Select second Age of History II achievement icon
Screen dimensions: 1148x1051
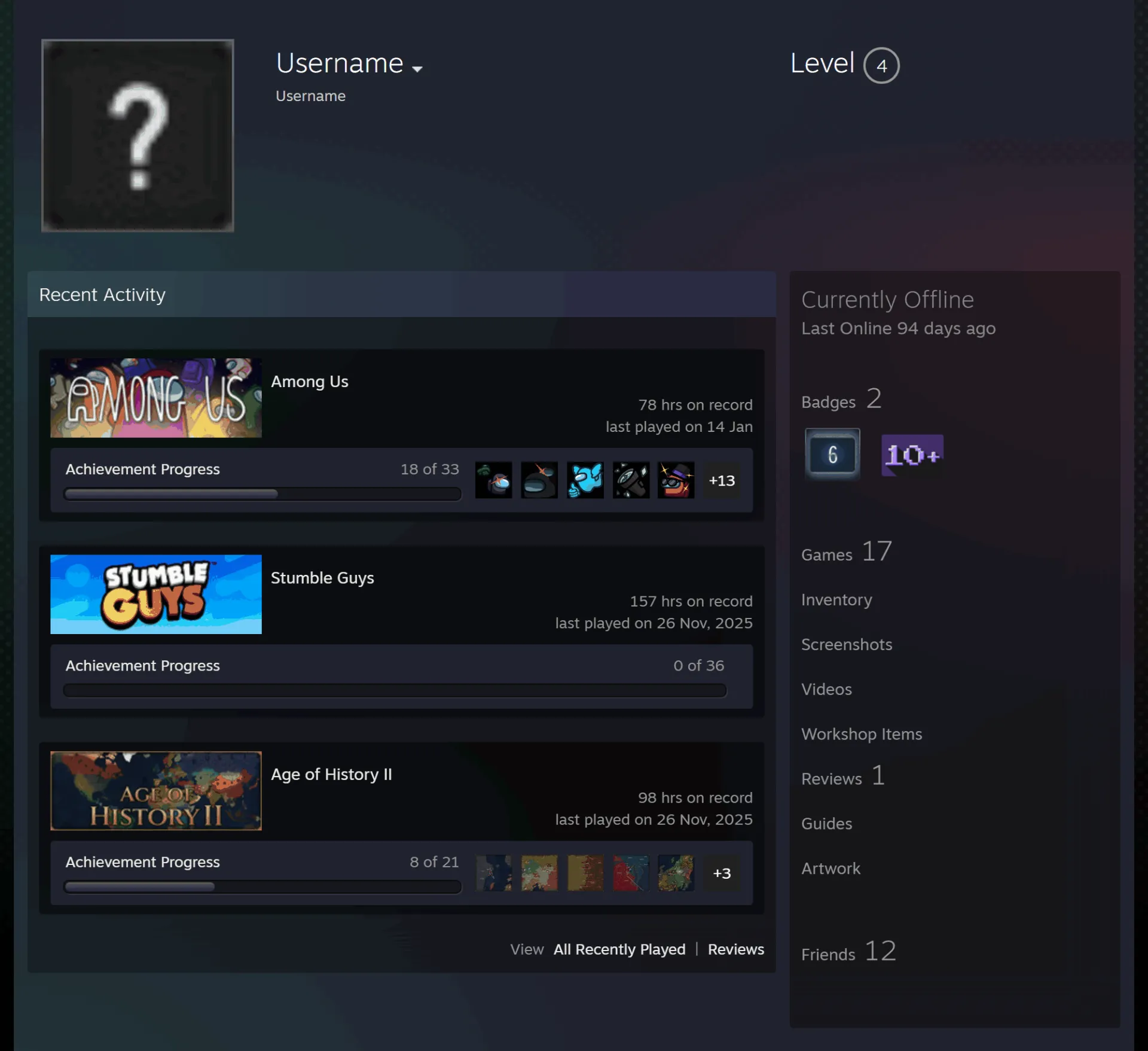pos(539,873)
